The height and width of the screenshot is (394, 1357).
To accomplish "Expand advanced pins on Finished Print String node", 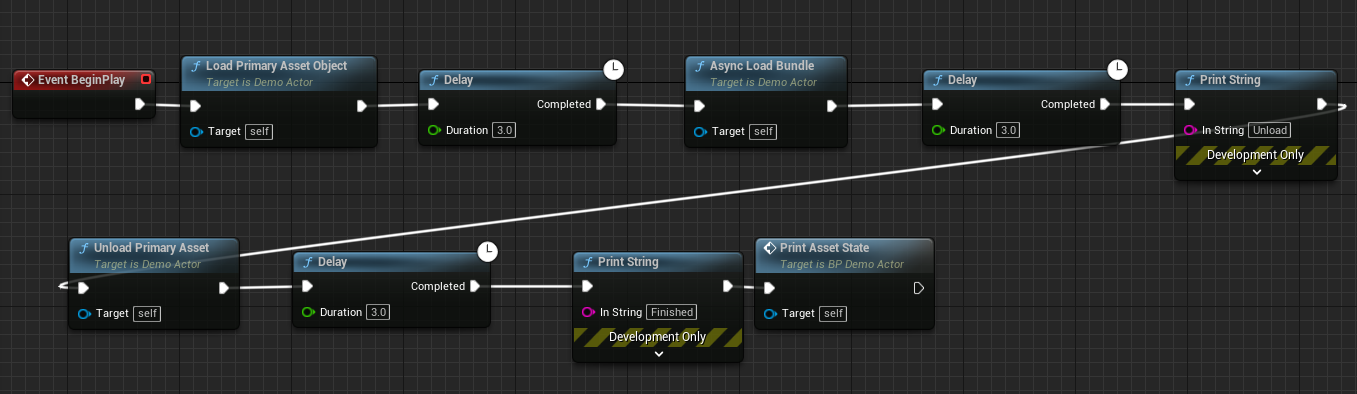I will pos(659,354).
